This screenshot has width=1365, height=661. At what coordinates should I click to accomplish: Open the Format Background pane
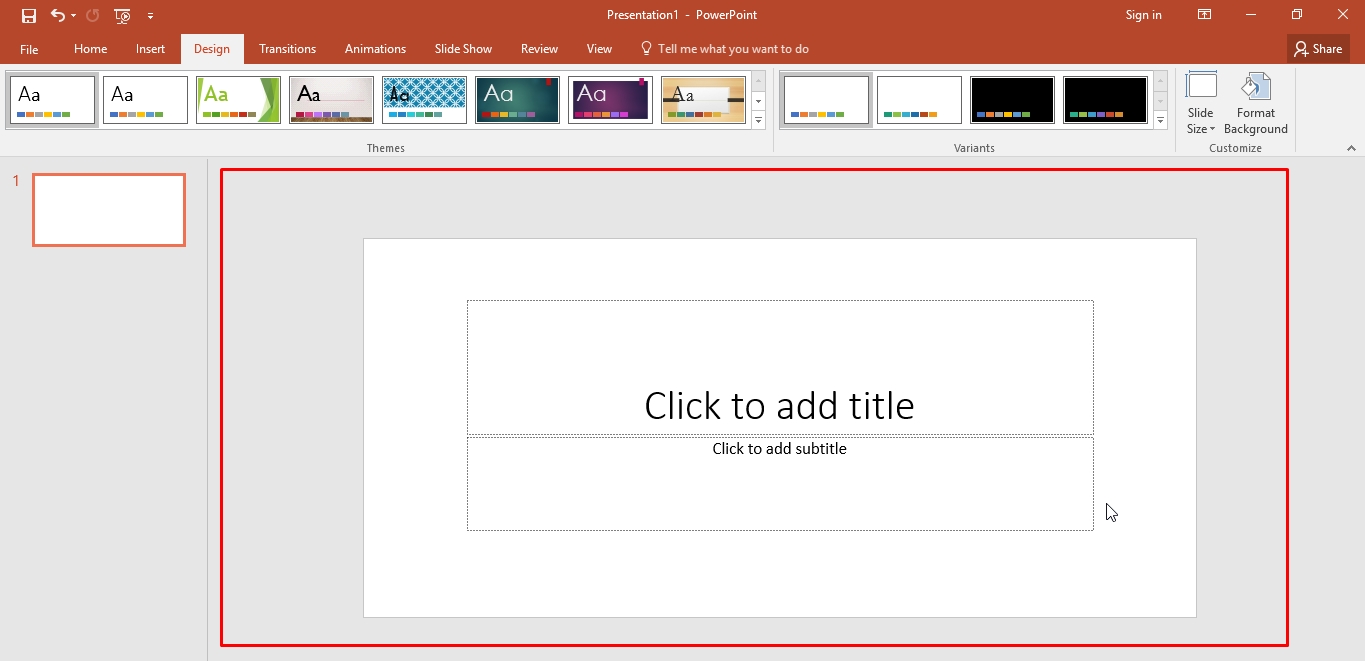pos(1255,103)
